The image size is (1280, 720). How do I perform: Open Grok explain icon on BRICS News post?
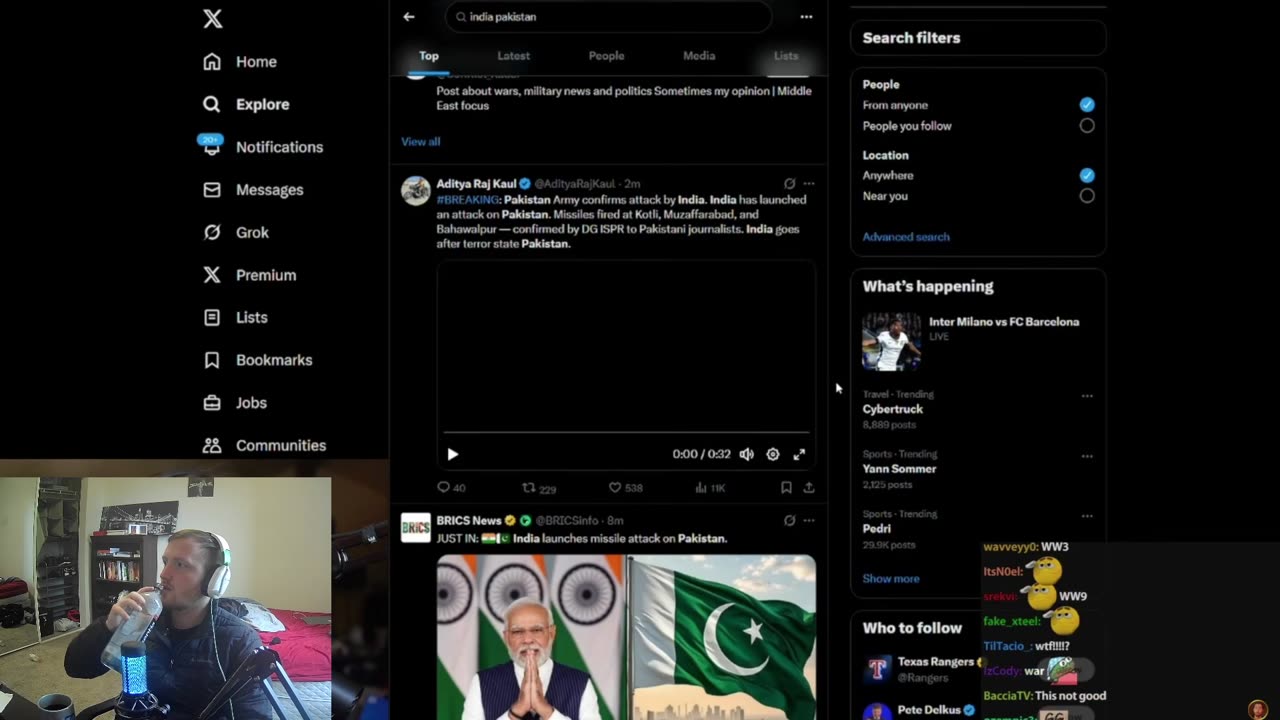(789, 520)
